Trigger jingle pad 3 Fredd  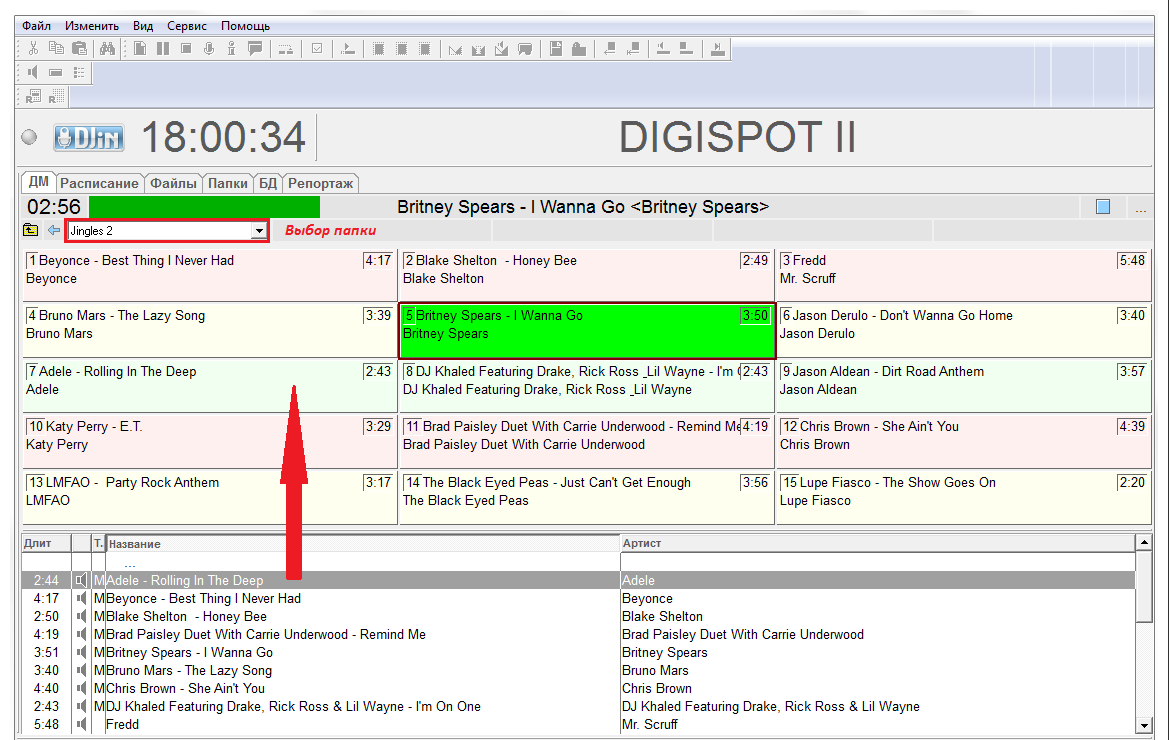(x=964, y=275)
